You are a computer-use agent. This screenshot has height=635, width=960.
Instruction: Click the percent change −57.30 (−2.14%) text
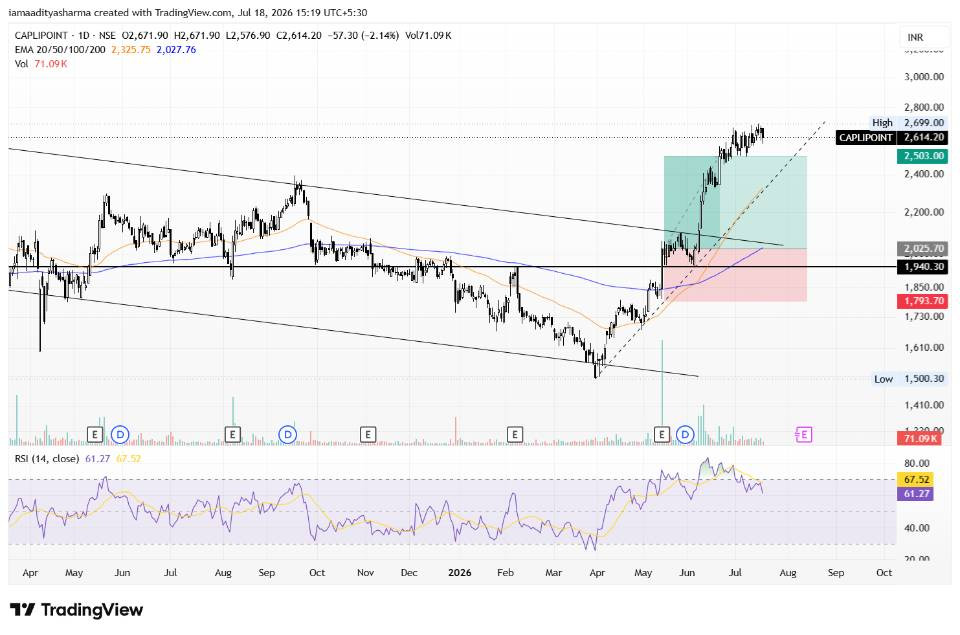point(364,36)
